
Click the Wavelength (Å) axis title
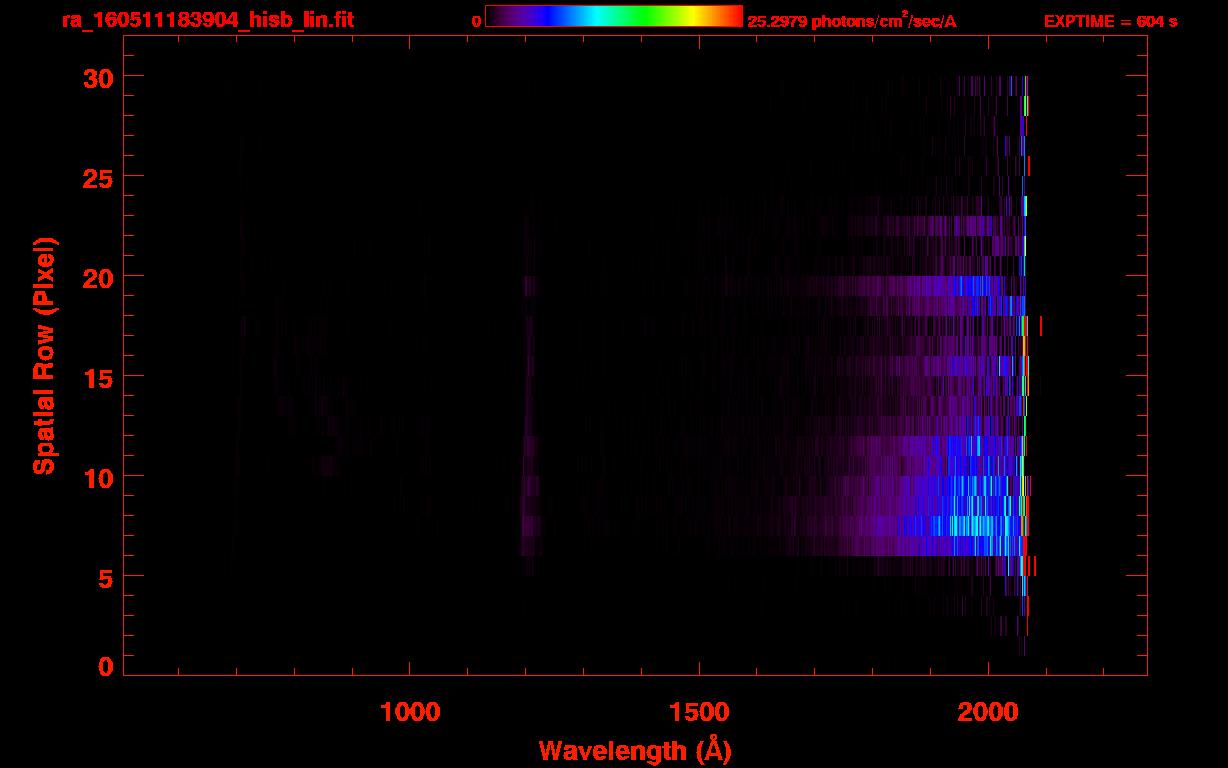[x=635, y=750]
